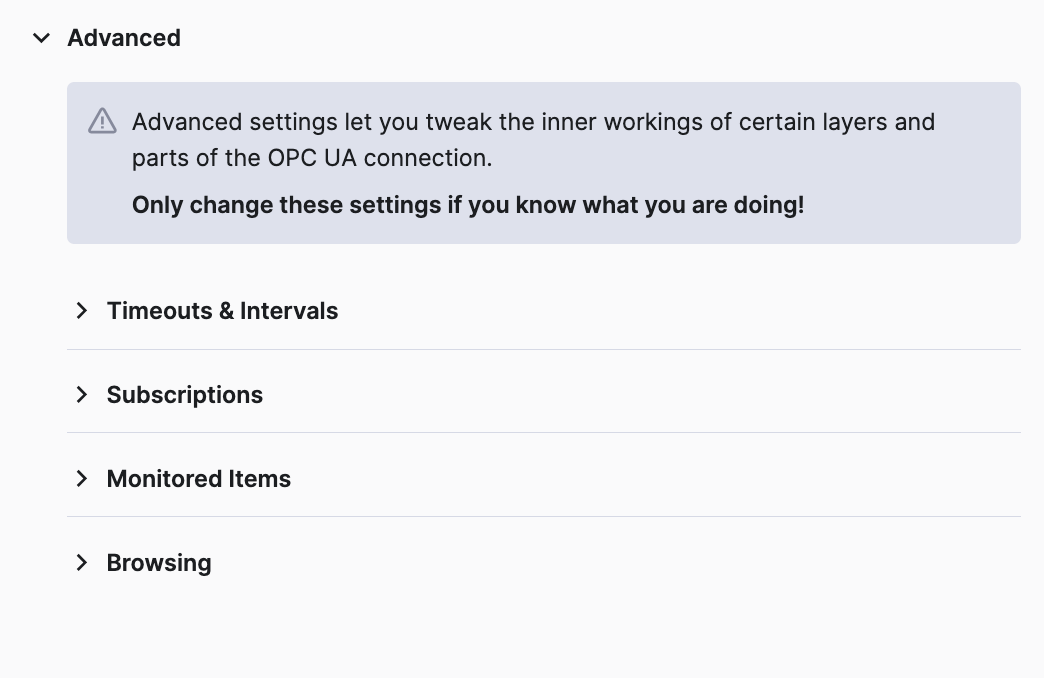Expand Timeouts & Intervals with its chevron
The width and height of the screenshot is (1044, 678).
[x=82, y=311]
